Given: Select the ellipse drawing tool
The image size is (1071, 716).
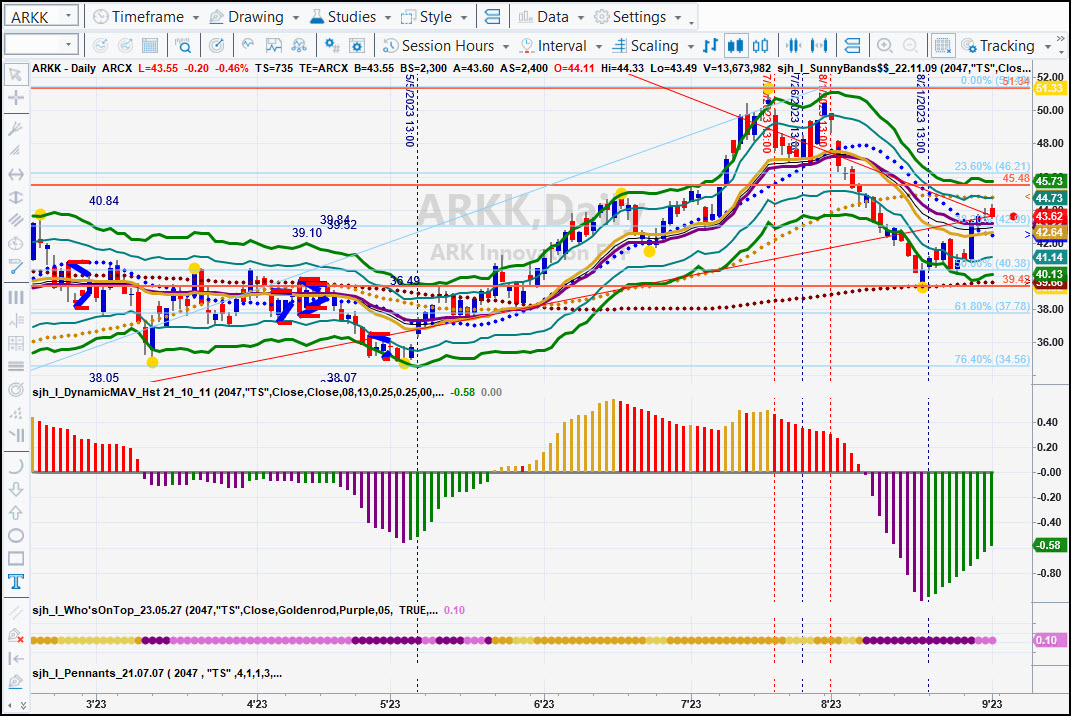Looking at the screenshot, I should click(15, 536).
